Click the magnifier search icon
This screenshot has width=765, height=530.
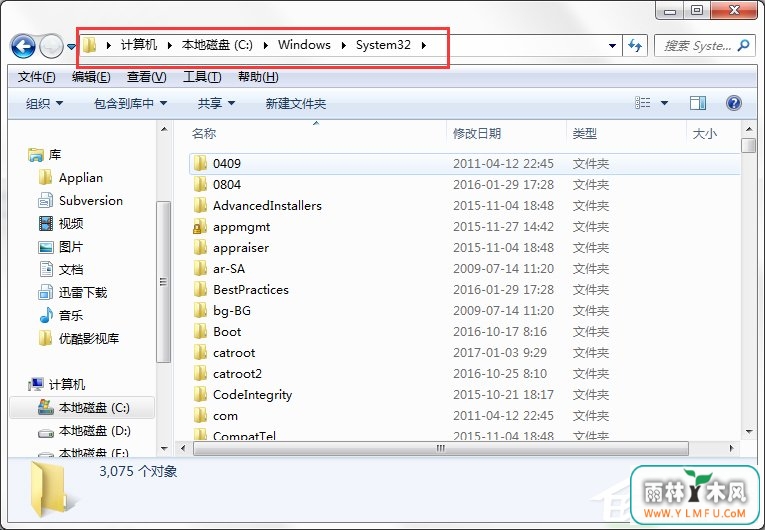tap(743, 46)
